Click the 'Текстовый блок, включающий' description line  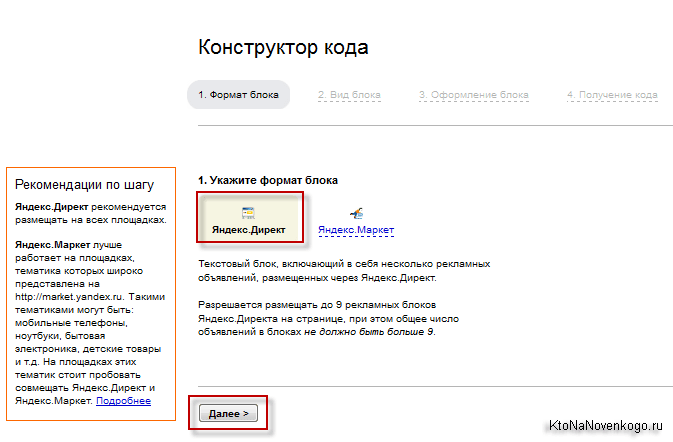coord(344,264)
